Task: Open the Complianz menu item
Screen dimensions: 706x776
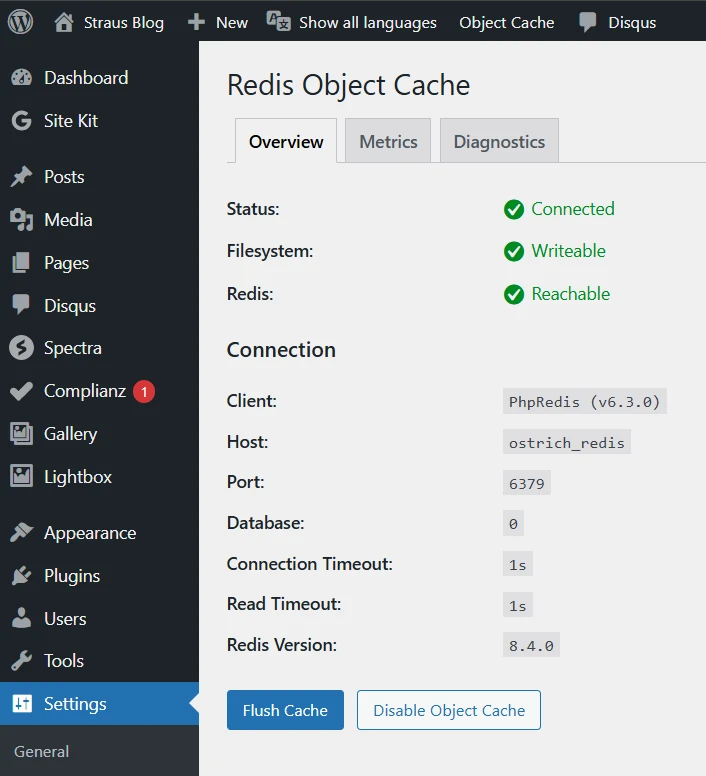Action: click(x=85, y=391)
